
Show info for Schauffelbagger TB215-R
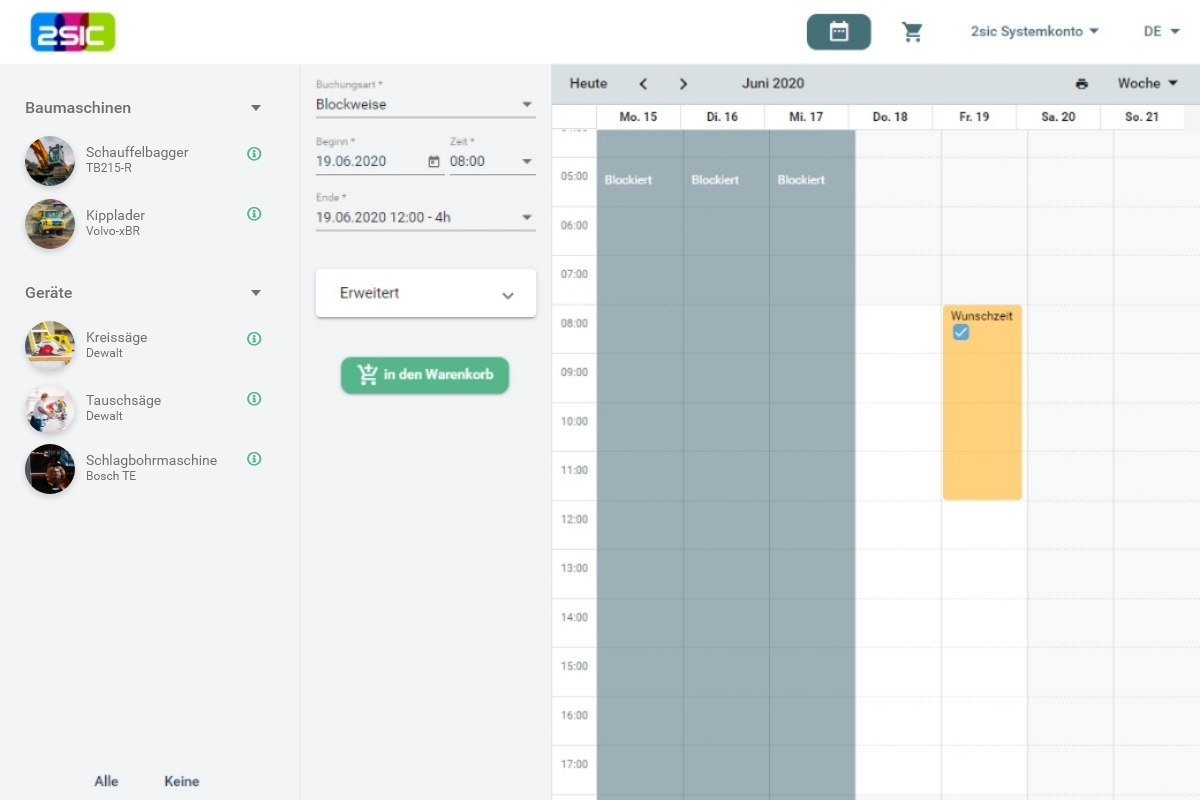(254, 154)
